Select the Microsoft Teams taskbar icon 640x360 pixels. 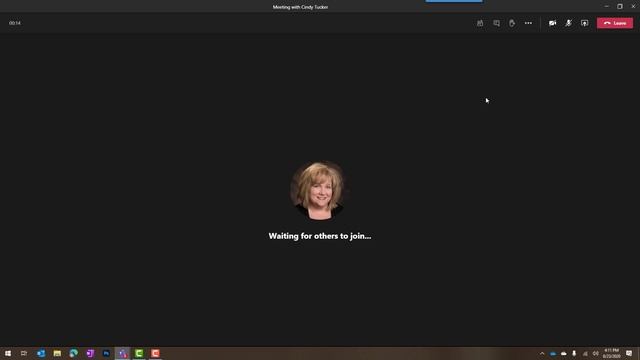point(122,353)
